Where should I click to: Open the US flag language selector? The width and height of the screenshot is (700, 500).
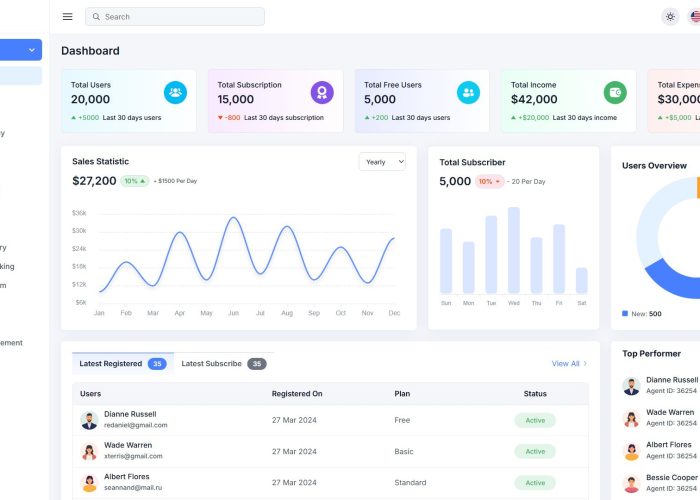[x=695, y=17]
